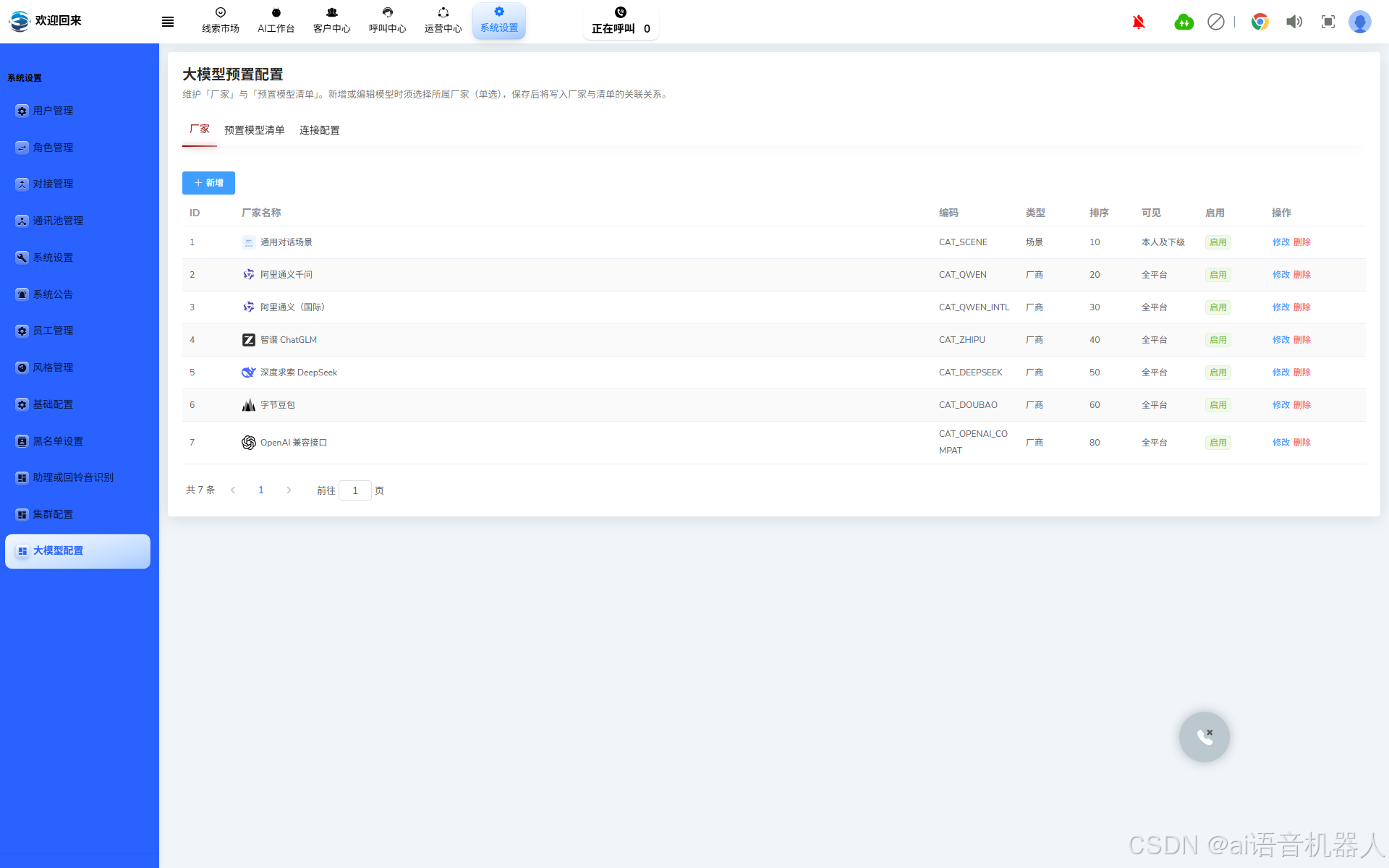Click 修改 for 智谱 ChatGLM row
Viewport: 1389px width, 868px height.
tap(1281, 340)
